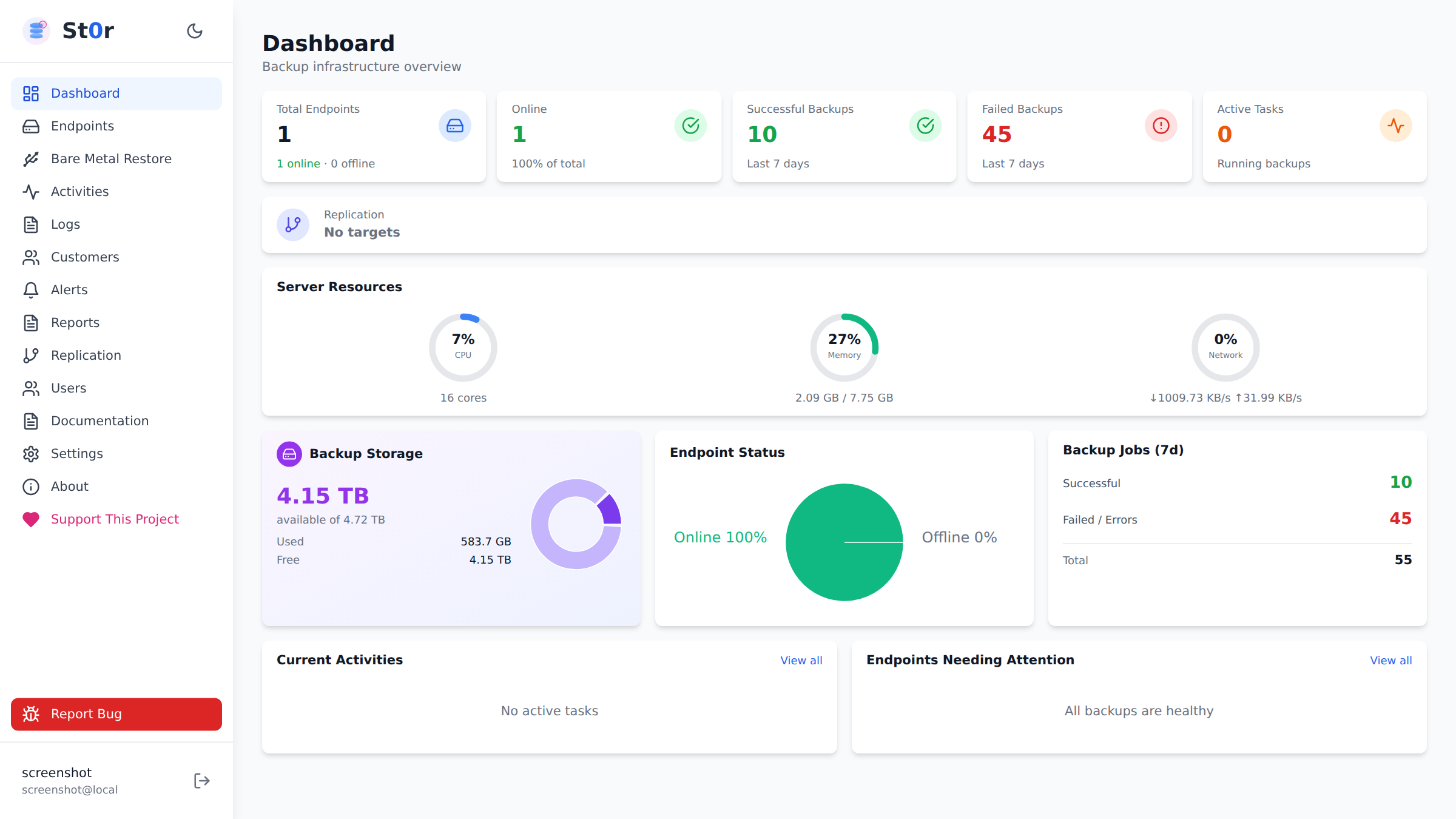Click the Alerts bell icon
The height and width of the screenshot is (819, 1456).
pos(31,289)
